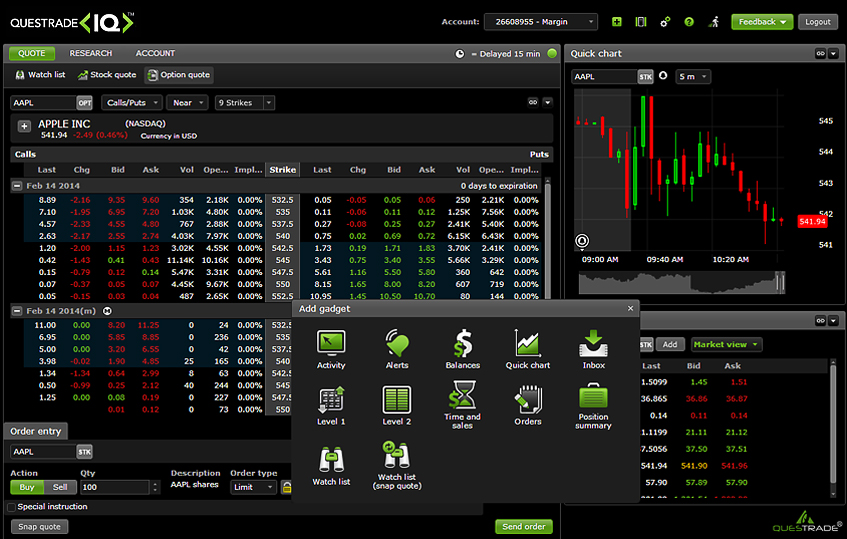The image size is (847, 539).
Task: Click the link icon in option quote panel
Action: (533, 102)
